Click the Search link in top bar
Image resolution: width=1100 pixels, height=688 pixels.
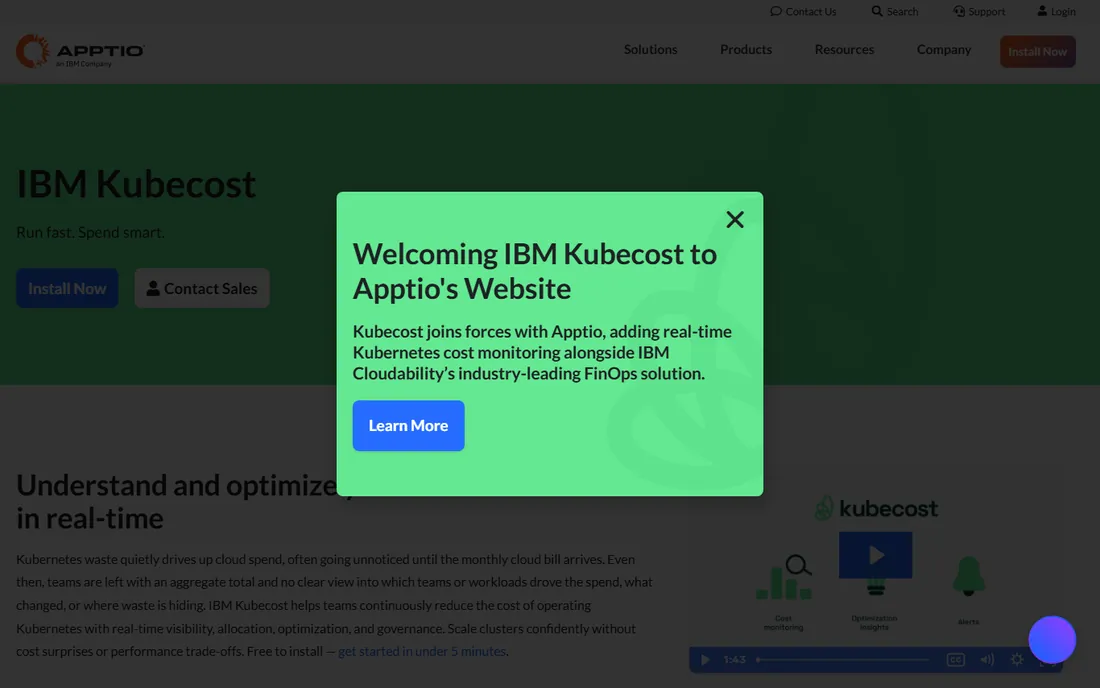pos(894,11)
